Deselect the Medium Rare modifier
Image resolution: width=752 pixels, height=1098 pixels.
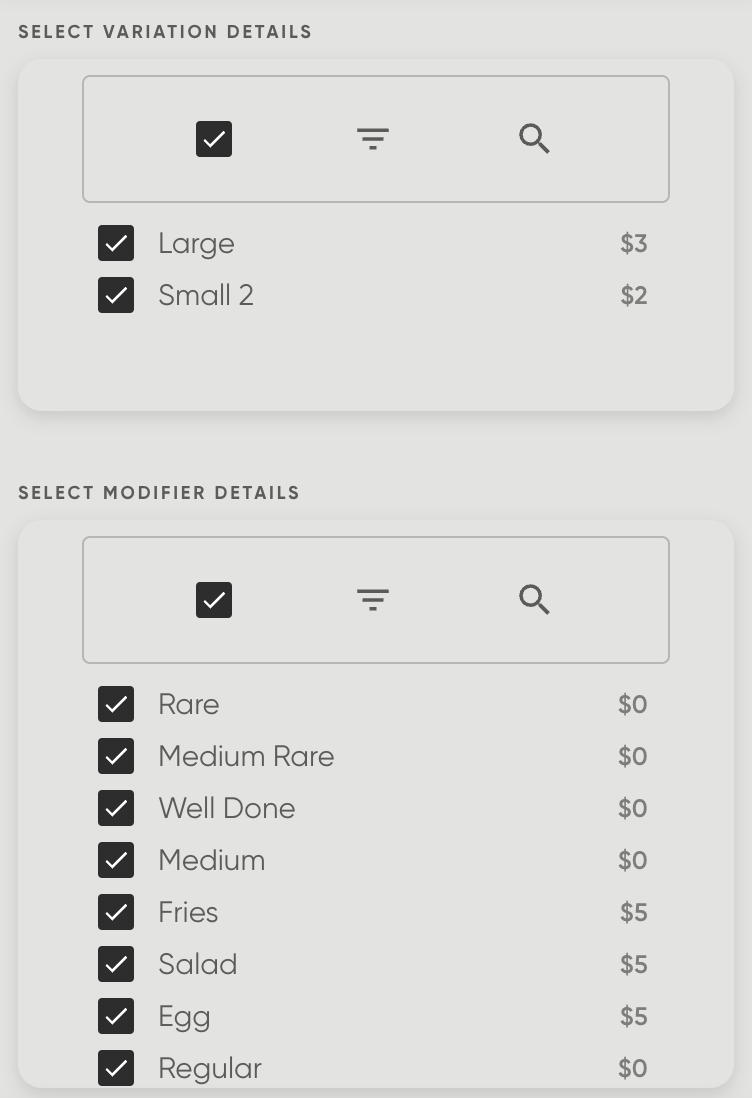(x=116, y=756)
